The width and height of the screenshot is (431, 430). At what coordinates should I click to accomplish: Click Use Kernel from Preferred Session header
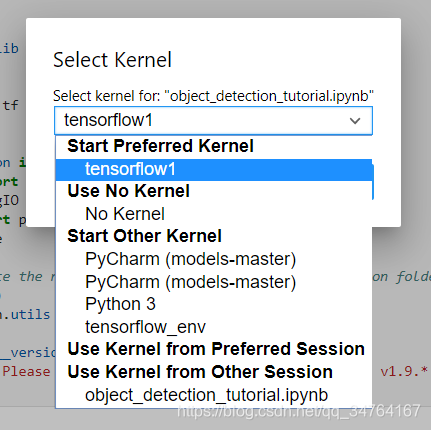click(216, 349)
